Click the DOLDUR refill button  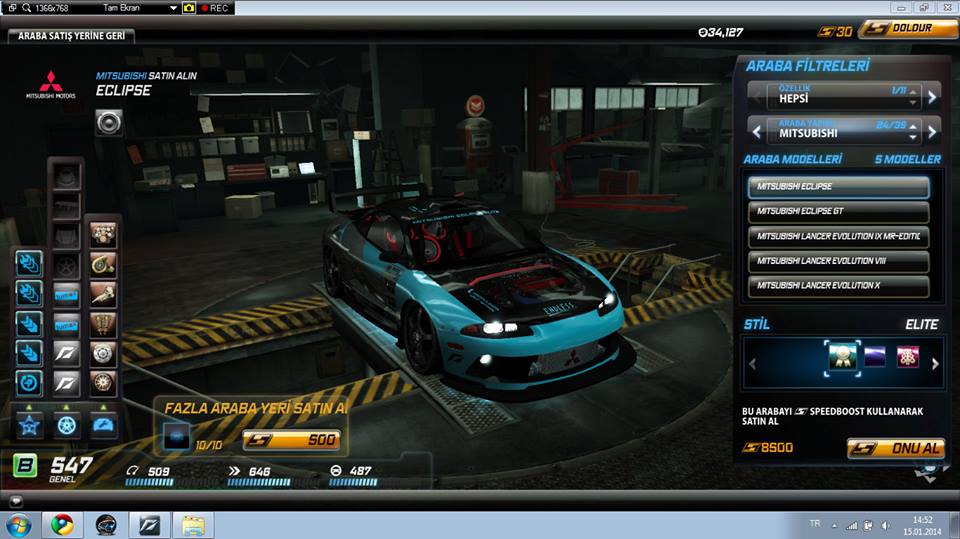pyautogui.click(x=908, y=30)
